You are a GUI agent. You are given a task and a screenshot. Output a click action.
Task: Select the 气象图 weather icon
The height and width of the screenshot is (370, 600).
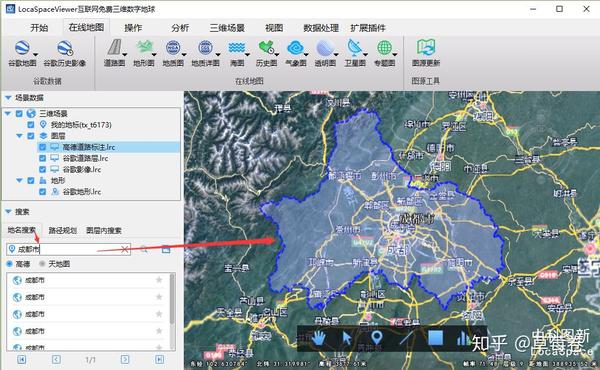coord(295,47)
